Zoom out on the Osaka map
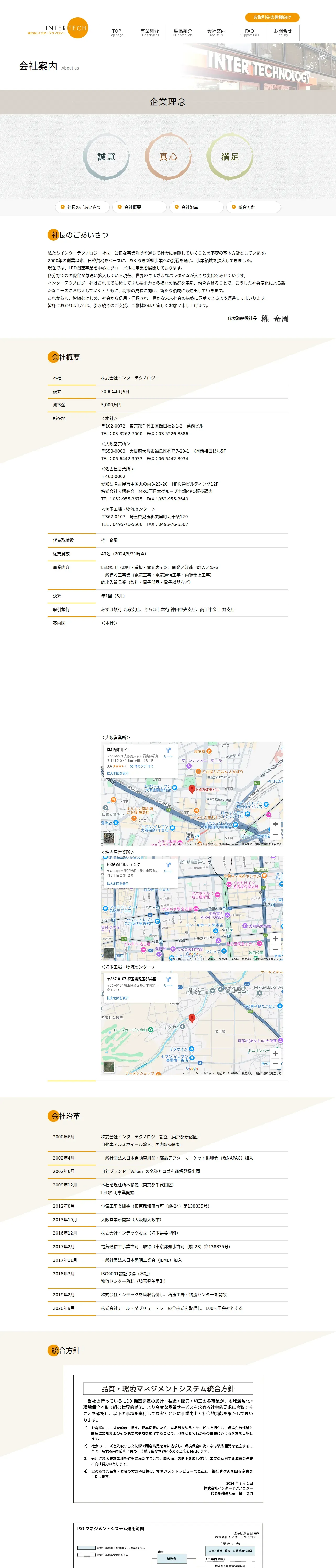 point(275,834)
